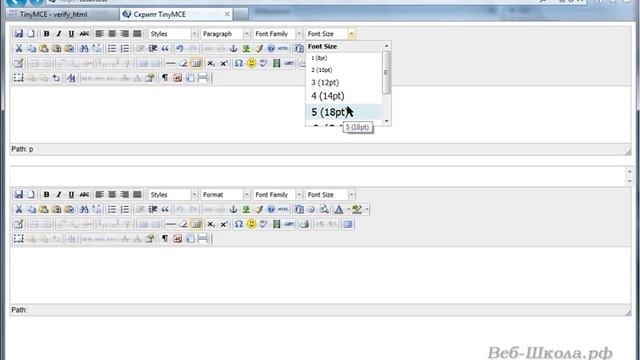Open the Help question-mark icon in upper editor
Image resolution: width=640 pixels, height=360 pixels.
click(271, 49)
